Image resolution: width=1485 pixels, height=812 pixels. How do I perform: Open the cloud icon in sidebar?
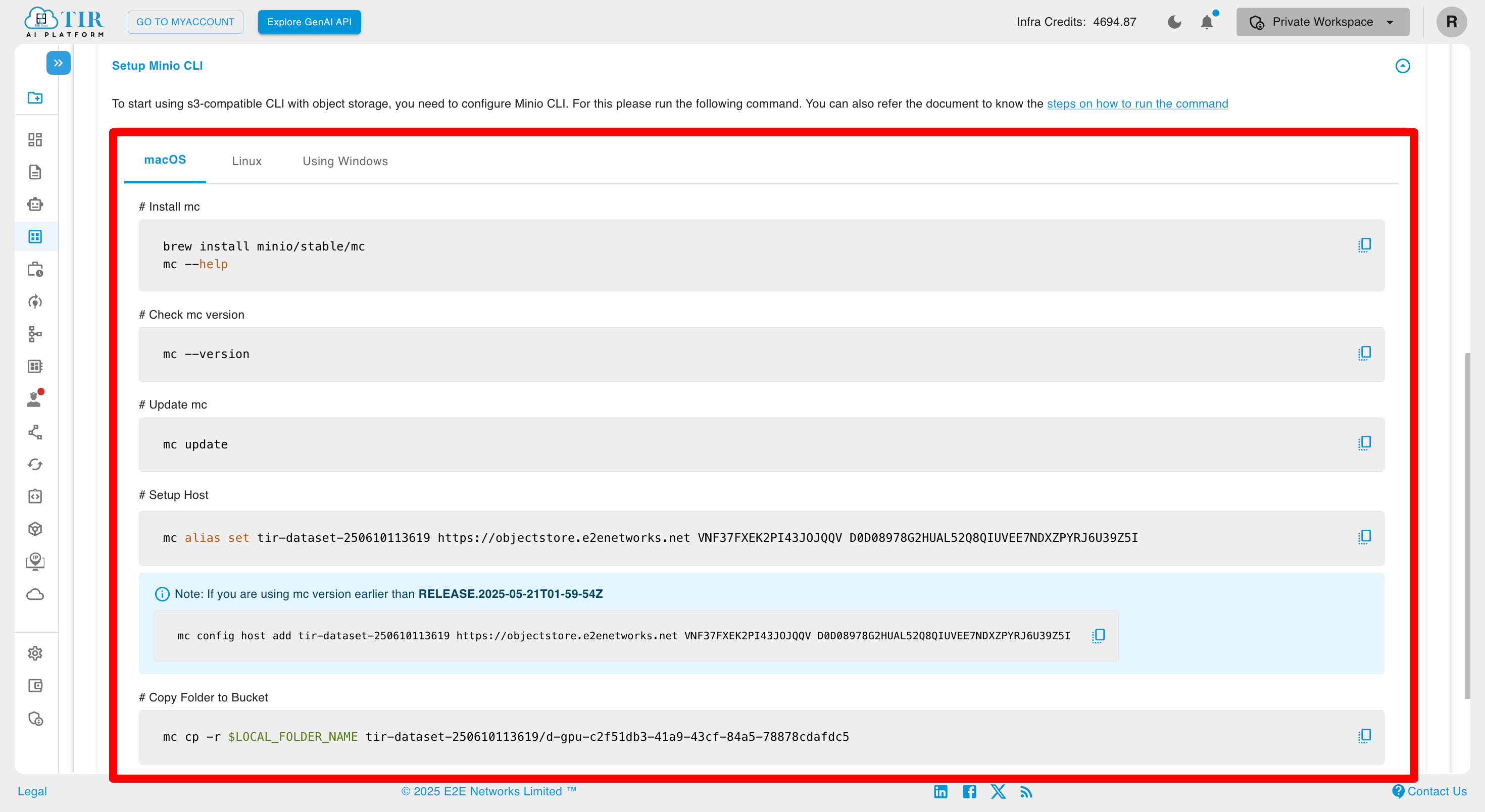pos(35,594)
